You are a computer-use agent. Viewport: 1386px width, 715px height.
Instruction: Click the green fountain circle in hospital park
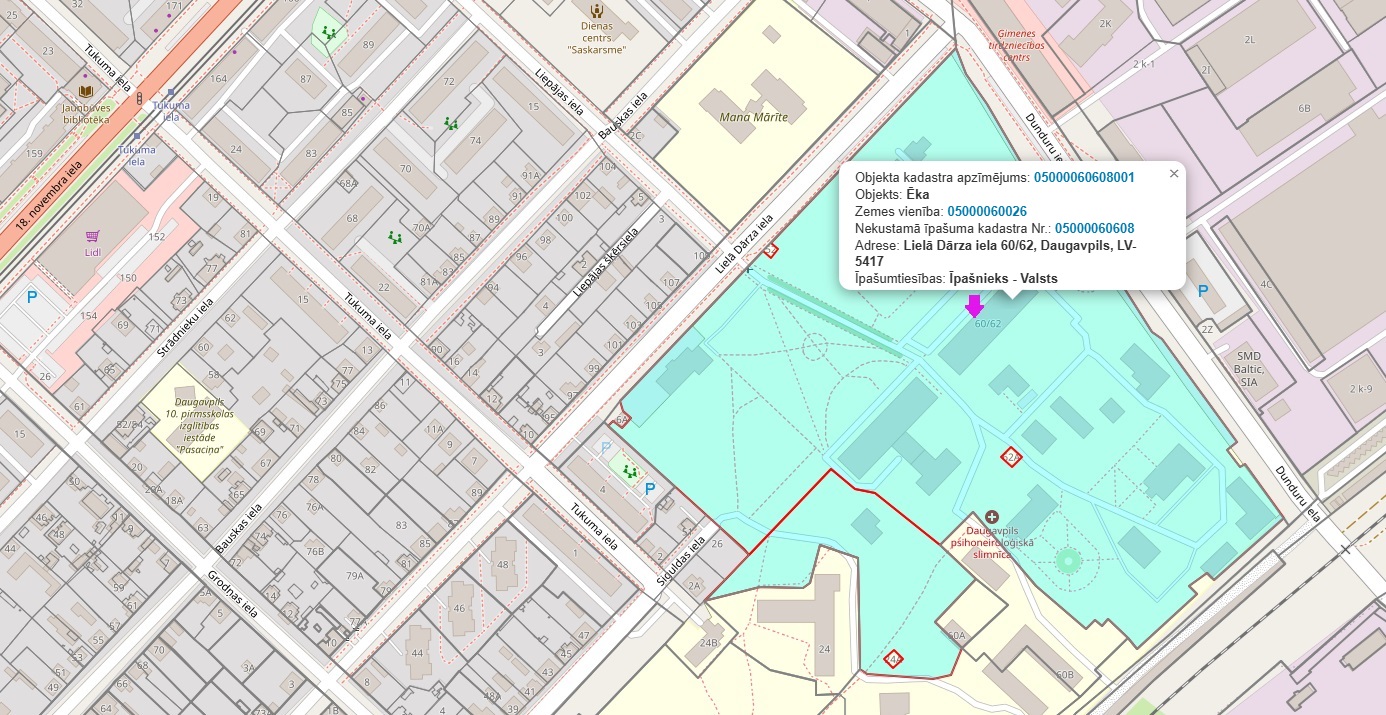pyautogui.click(x=1068, y=559)
